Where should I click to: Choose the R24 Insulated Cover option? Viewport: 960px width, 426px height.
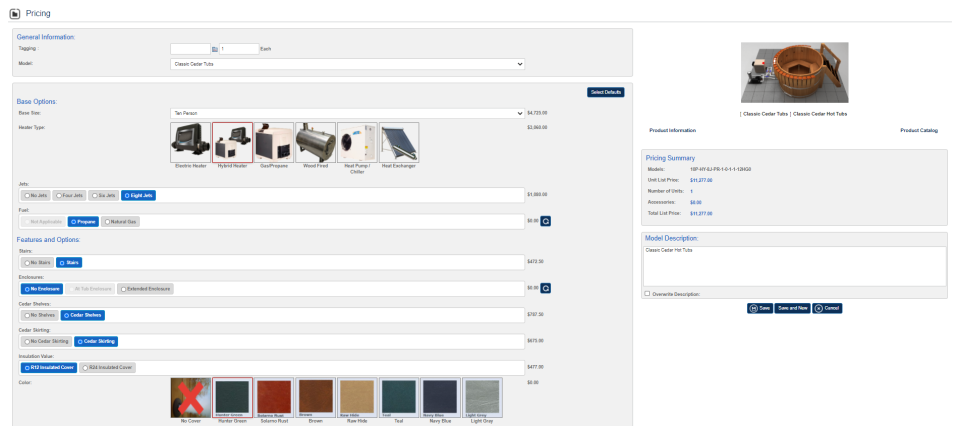click(107, 368)
